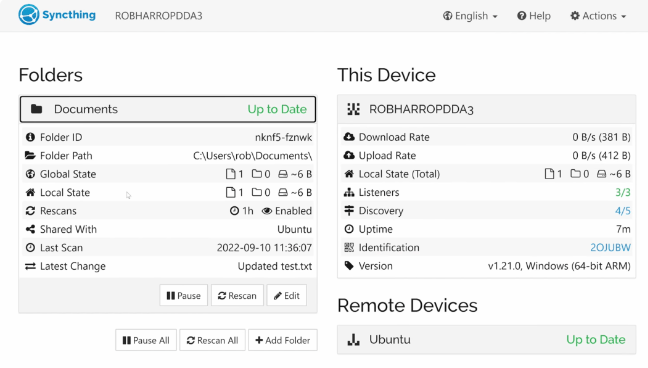This screenshot has height=368, width=648.
Task: Click the Version tag icon
Action: click(349, 266)
